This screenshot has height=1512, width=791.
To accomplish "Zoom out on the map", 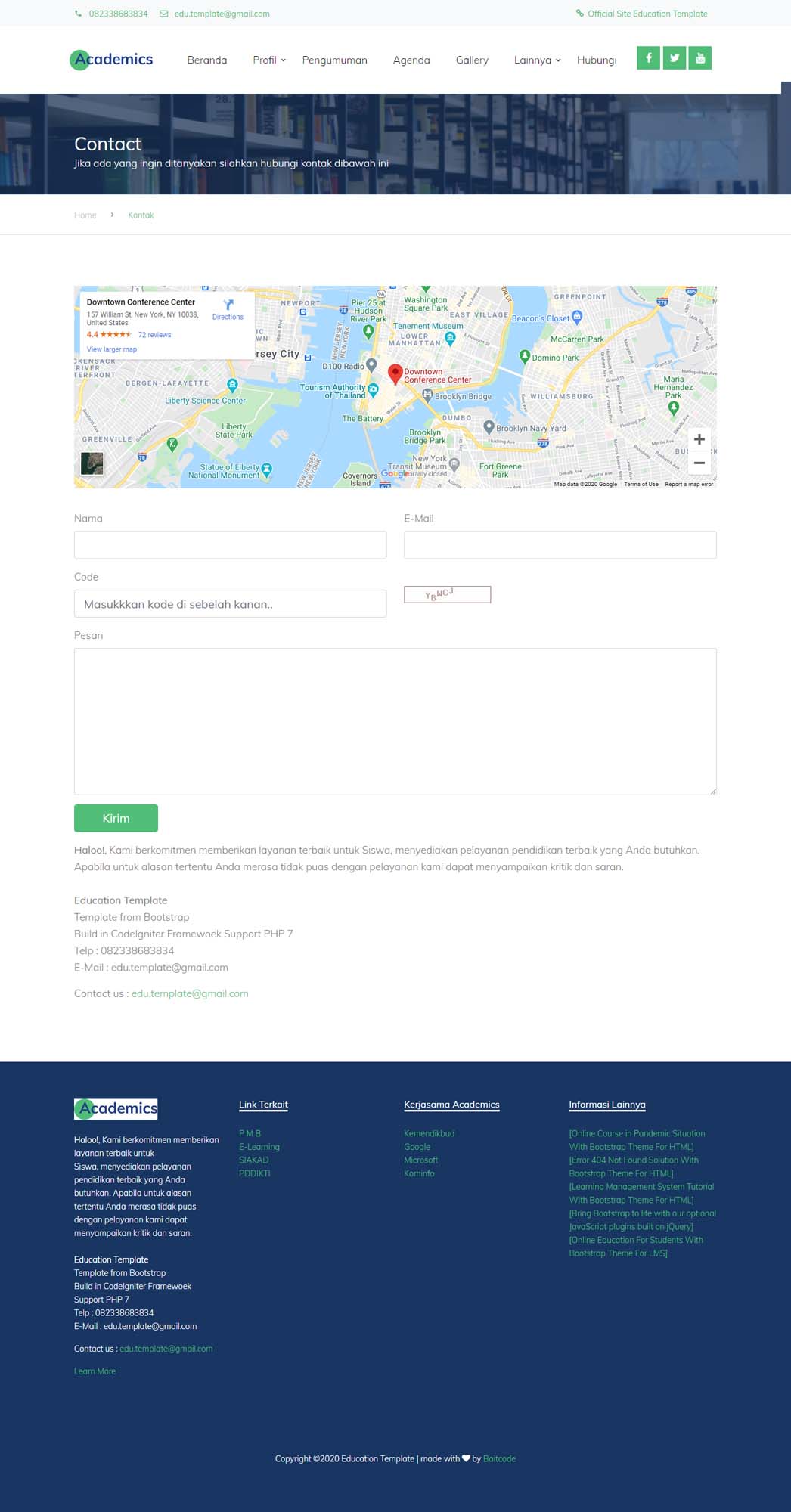I will click(699, 463).
